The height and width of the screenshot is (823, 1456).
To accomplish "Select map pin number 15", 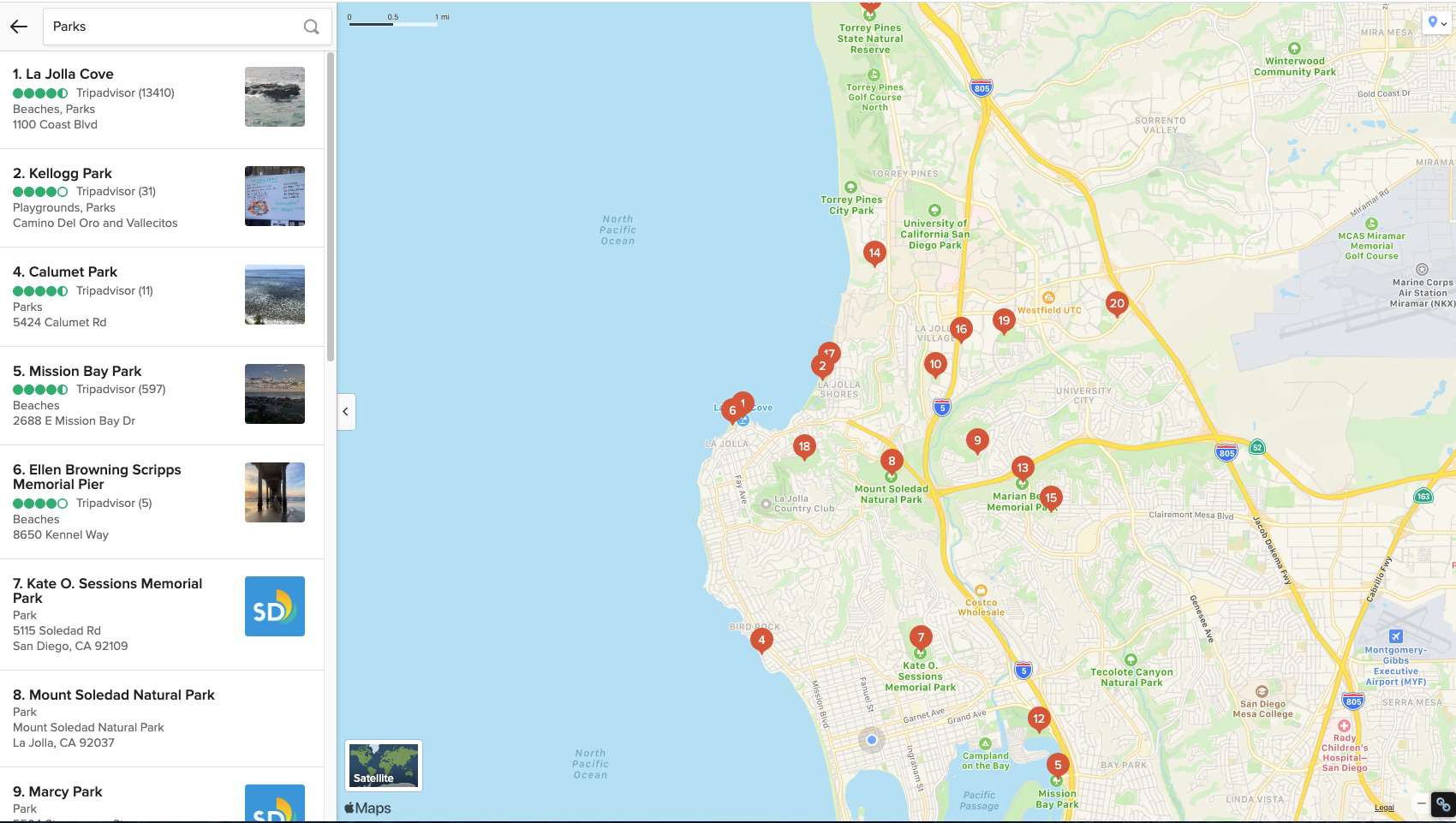I will click(1051, 498).
